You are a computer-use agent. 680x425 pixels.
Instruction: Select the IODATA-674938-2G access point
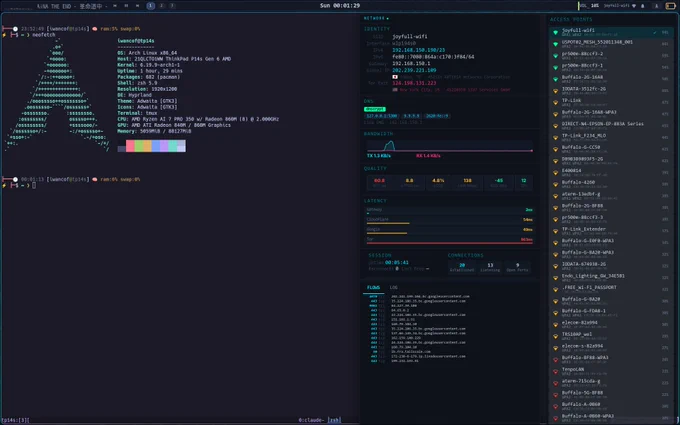click(x=611, y=266)
